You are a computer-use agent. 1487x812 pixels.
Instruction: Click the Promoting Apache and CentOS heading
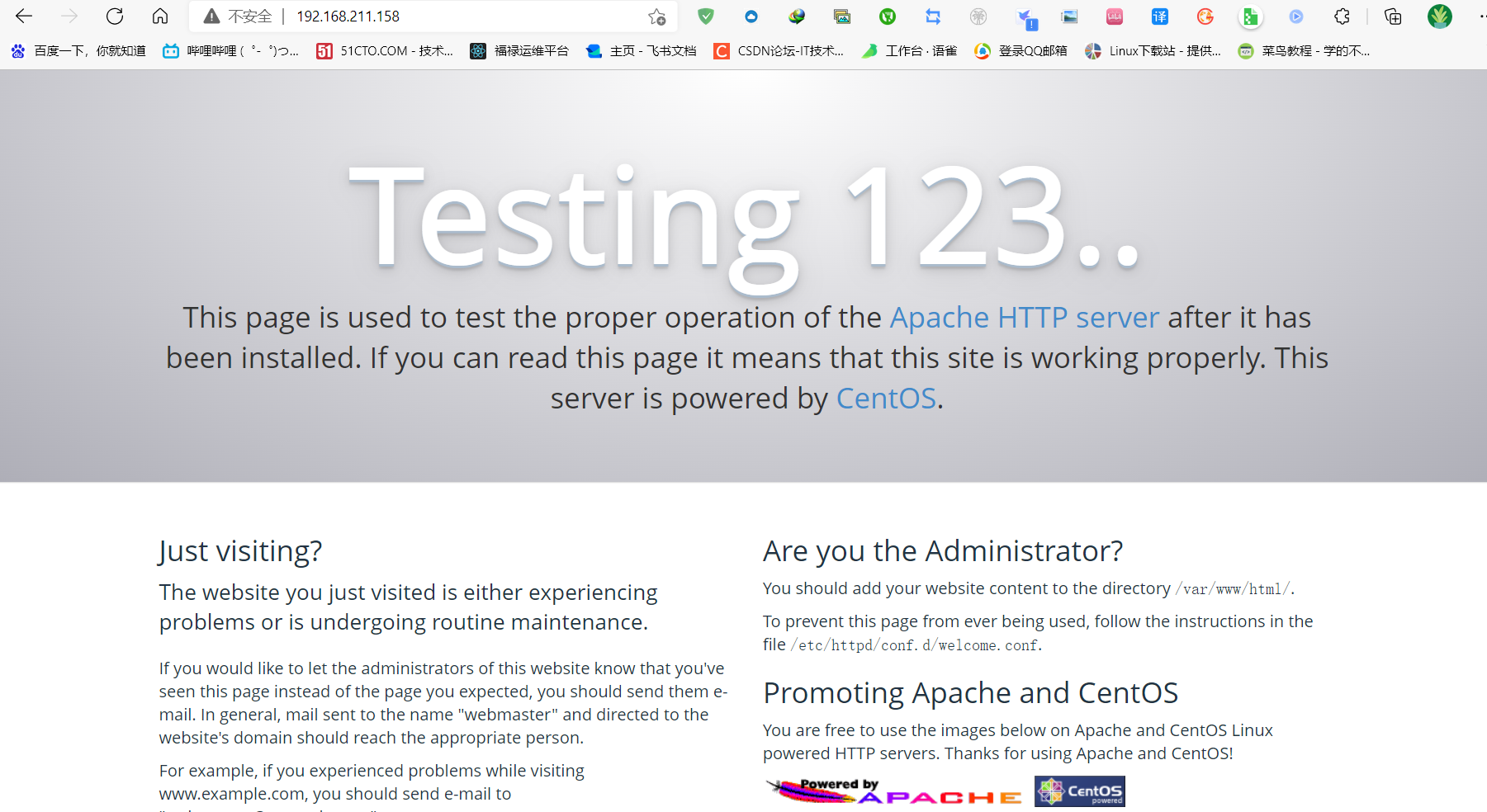(970, 692)
